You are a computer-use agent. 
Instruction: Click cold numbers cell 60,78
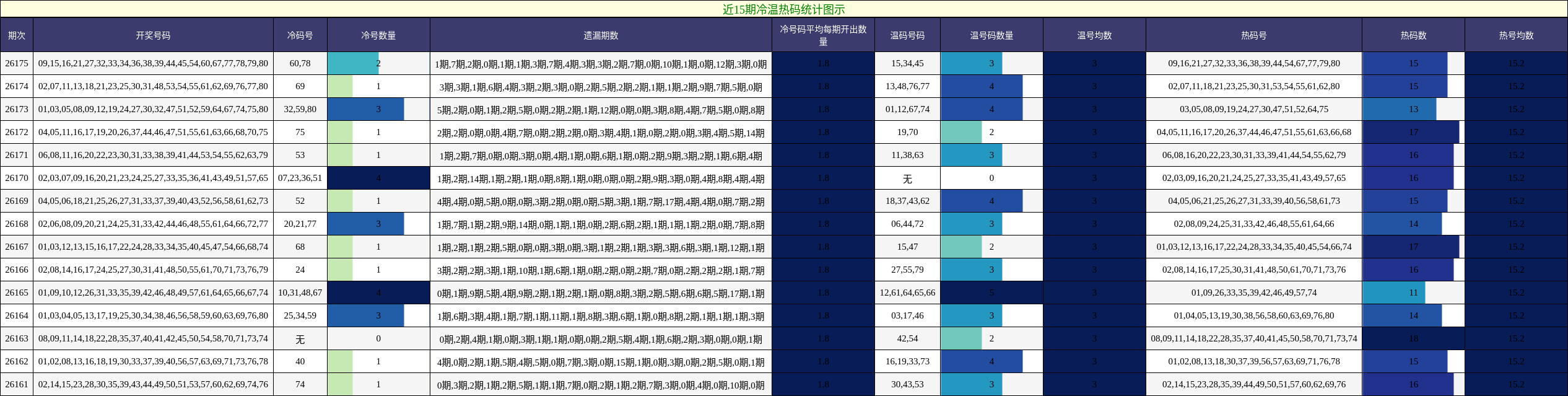[300, 63]
